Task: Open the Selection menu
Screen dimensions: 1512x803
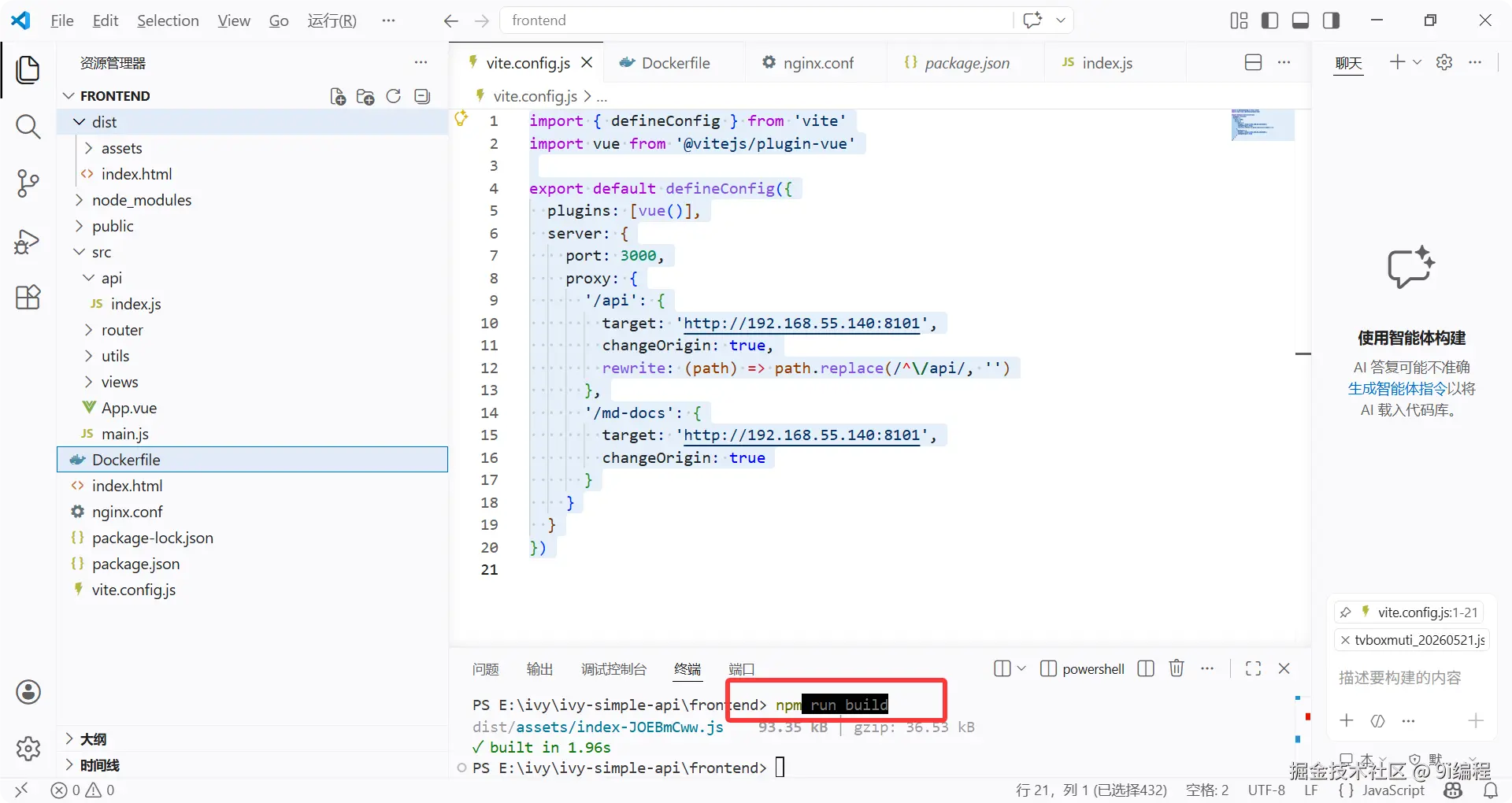Action: pyautogui.click(x=168, y=20)
